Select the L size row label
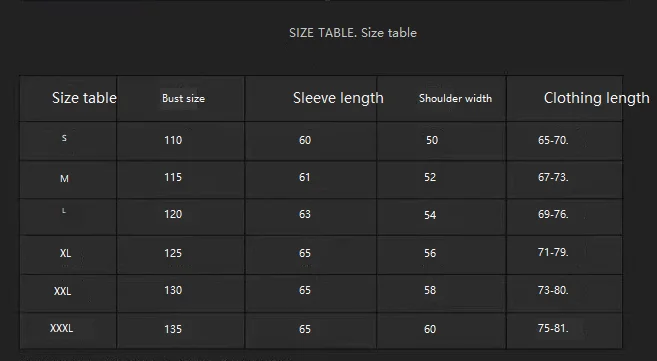This screenshot has height=361, width=657. [x=64, y=211]
